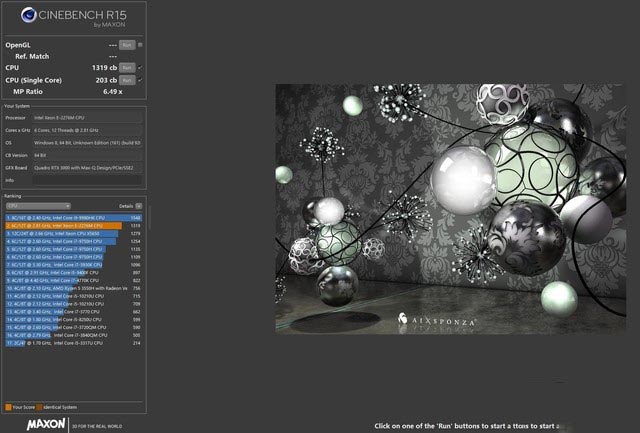Image resolution: width=640 pixels, height=433 pixels.
Task: Toggle the ranking Details button
Action: [x=139, y=206]
